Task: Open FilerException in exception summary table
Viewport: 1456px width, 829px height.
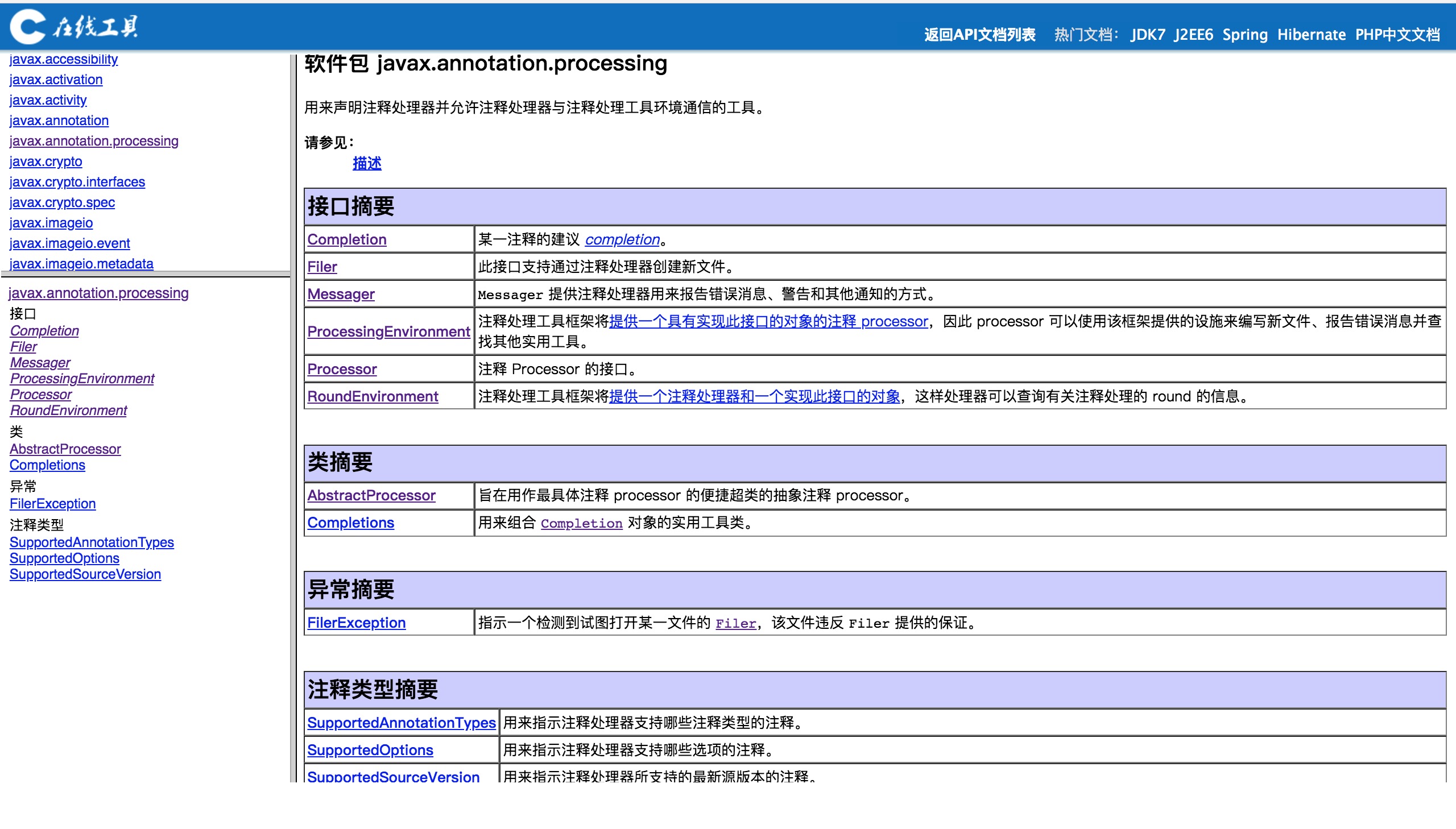Action: (357, 624)
